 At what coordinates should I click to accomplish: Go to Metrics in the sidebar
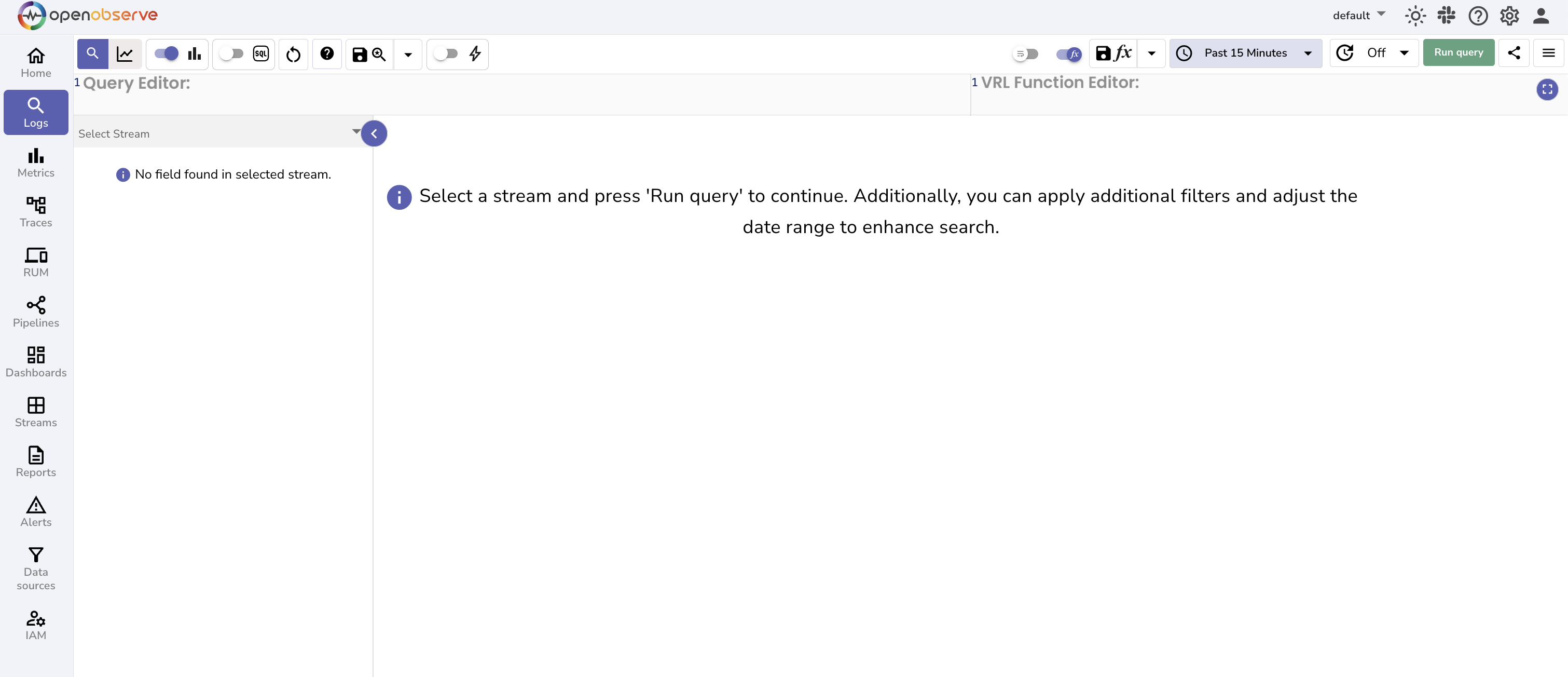tap(36, 163)
